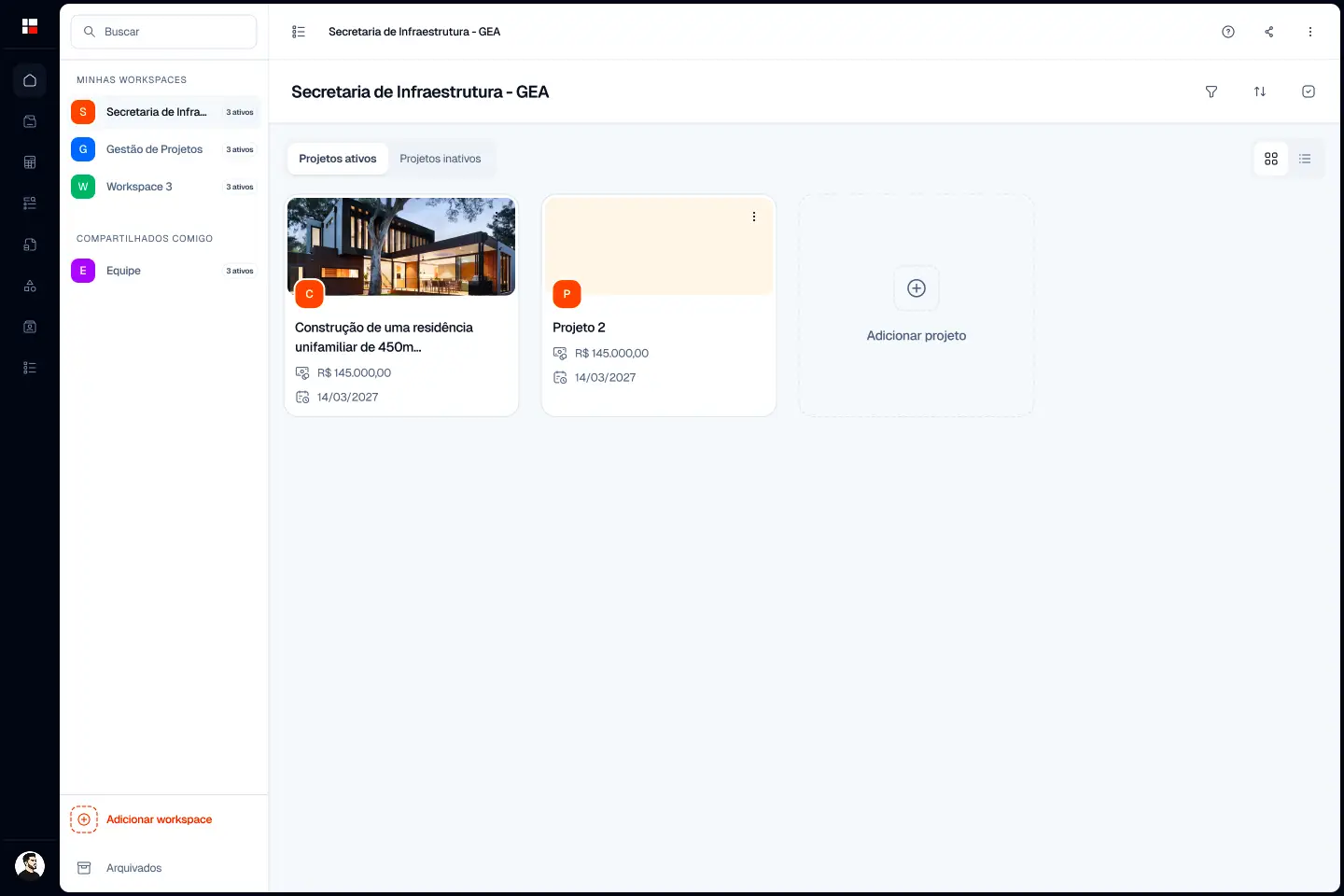Open the Home icon in left rail
Screen dimensions: 1344x896
[30, 80]
